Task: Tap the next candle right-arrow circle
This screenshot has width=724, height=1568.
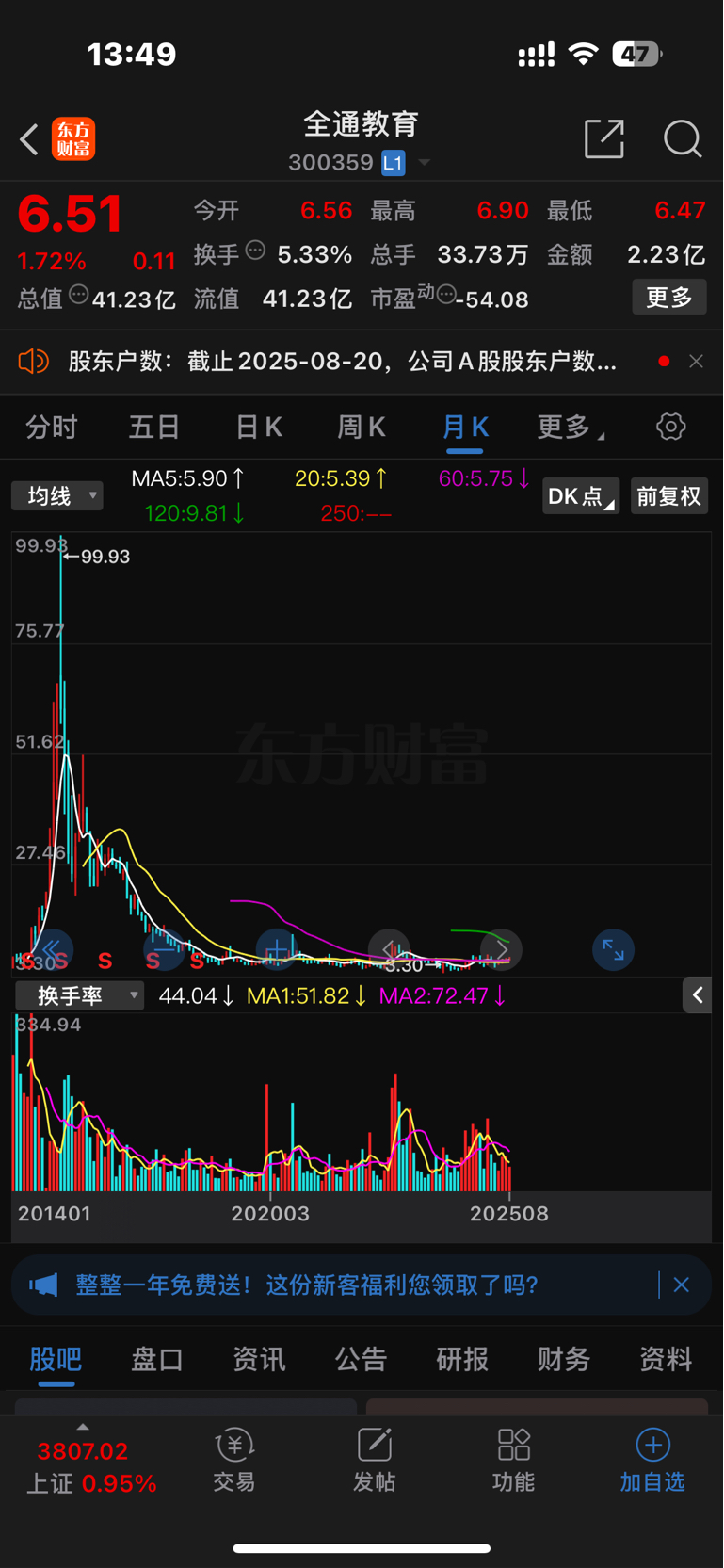Action: pyautogui.click(x=501, y=949)
